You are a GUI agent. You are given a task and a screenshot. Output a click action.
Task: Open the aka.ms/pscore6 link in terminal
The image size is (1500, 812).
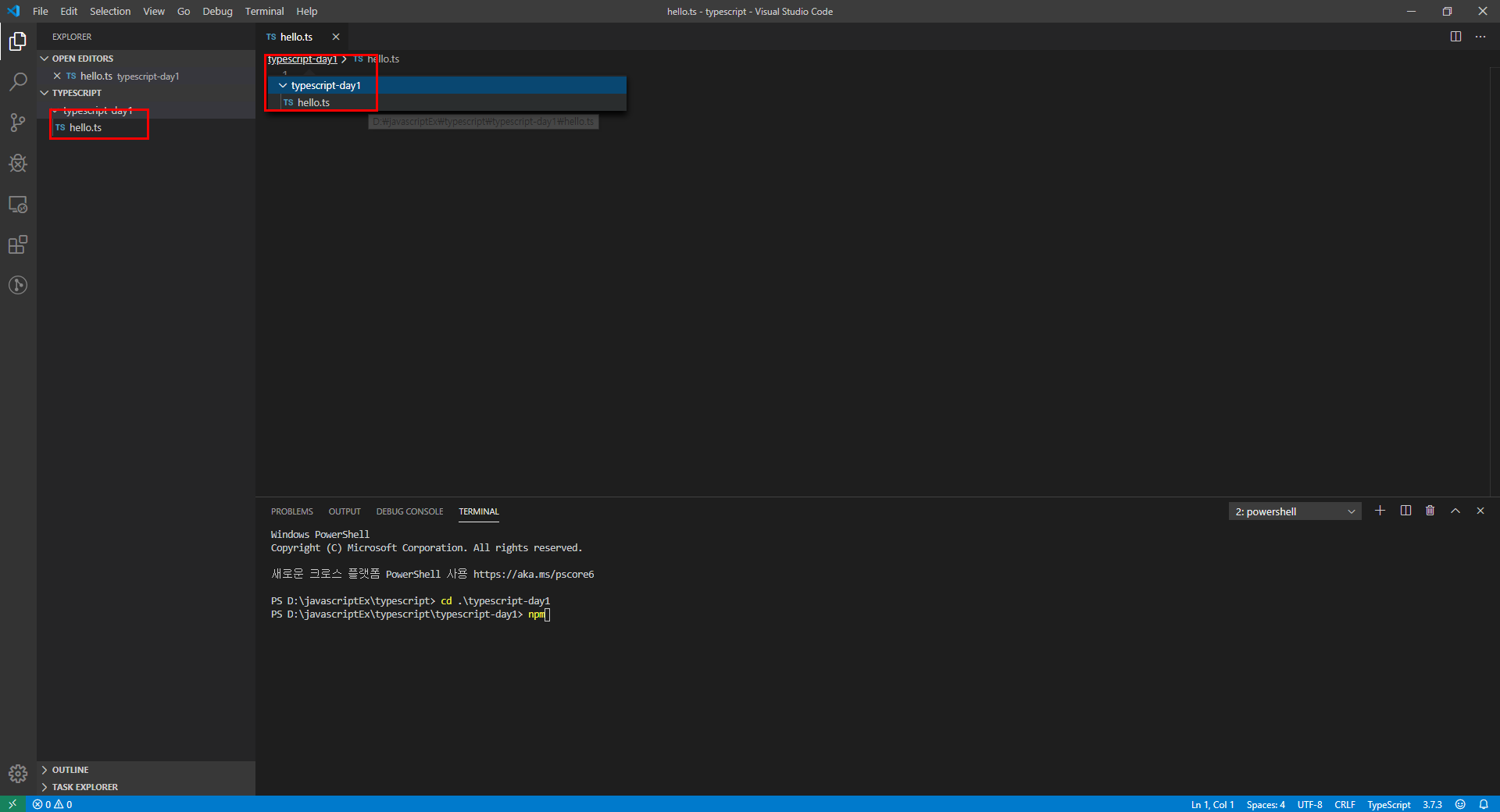(x=534, y=574)
